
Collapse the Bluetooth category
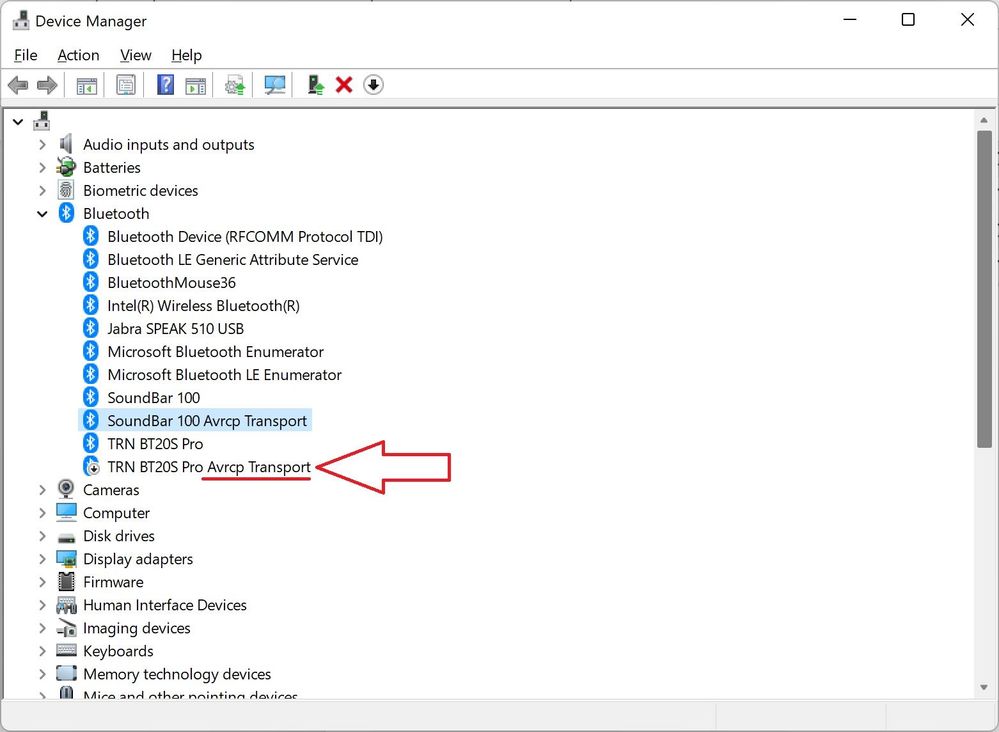point(42,214)
